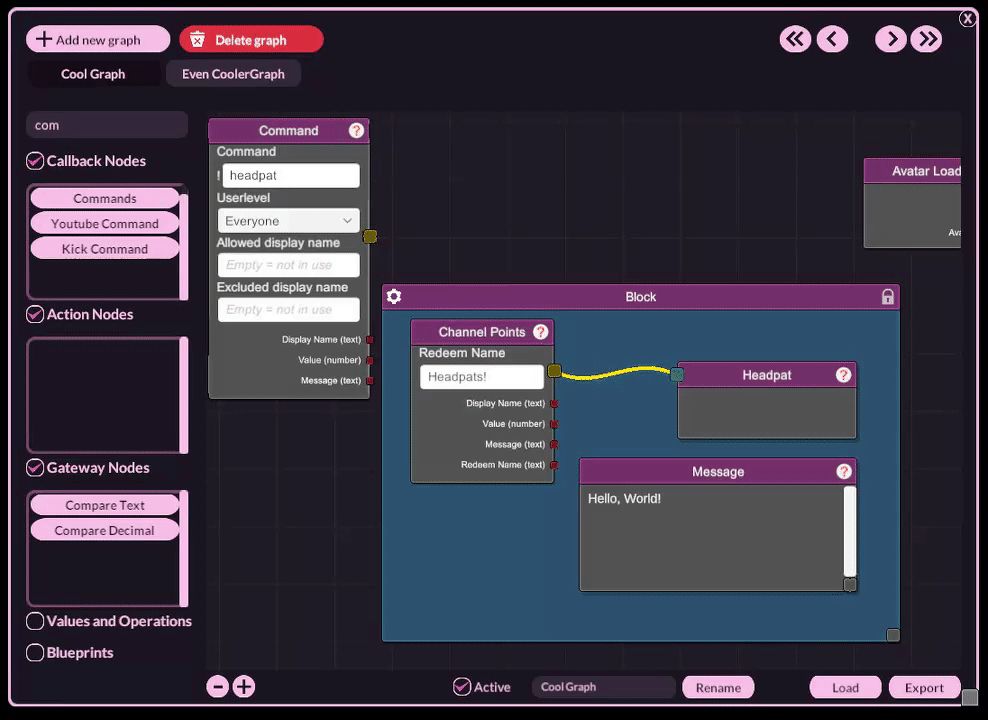Click Channel Points Display Name (text) port
This screenshot has width=988, height=720.
(554, 403)
